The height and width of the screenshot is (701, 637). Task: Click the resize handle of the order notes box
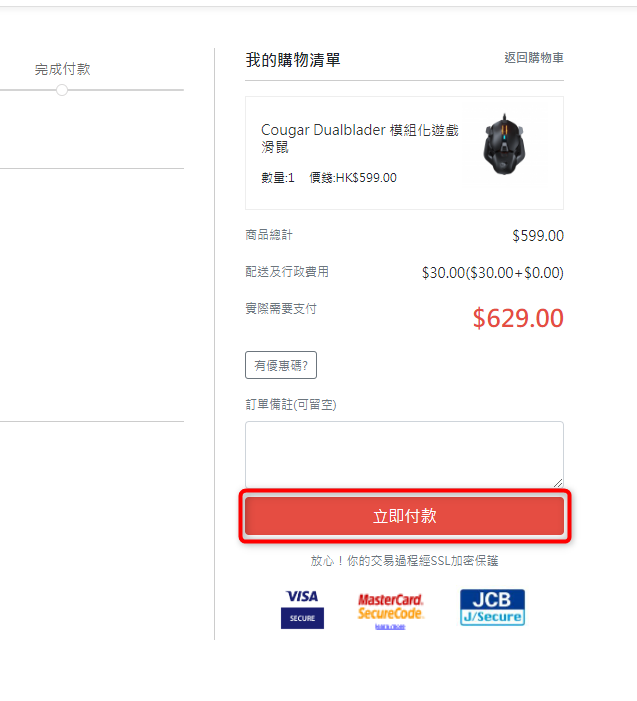point(558,483)
